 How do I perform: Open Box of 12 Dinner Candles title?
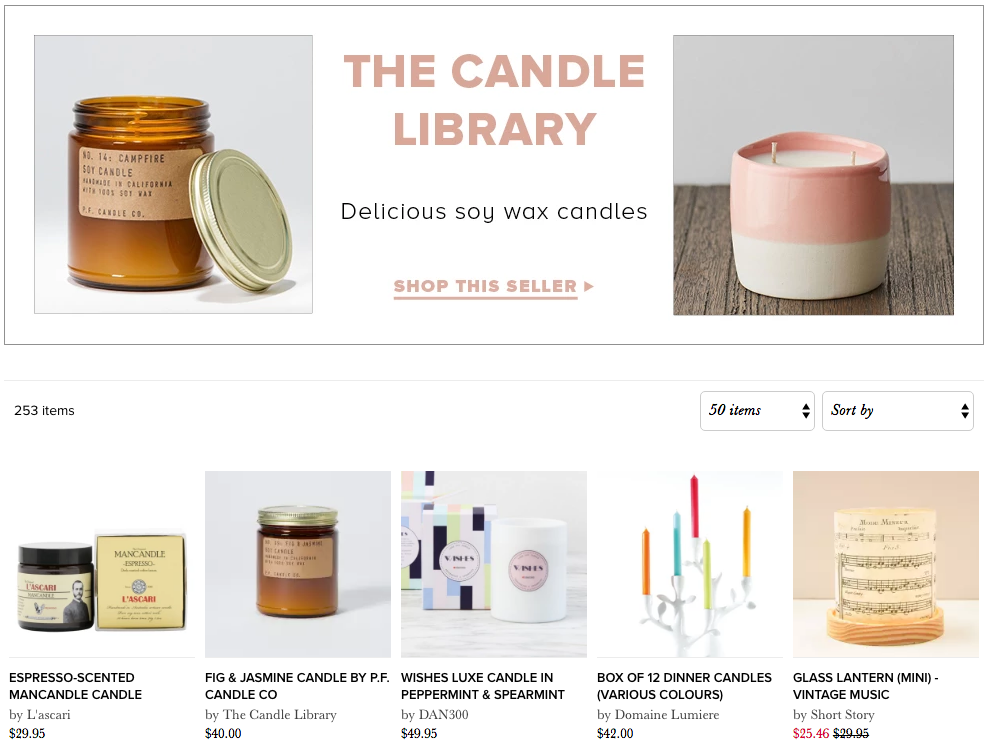(685, 686)
